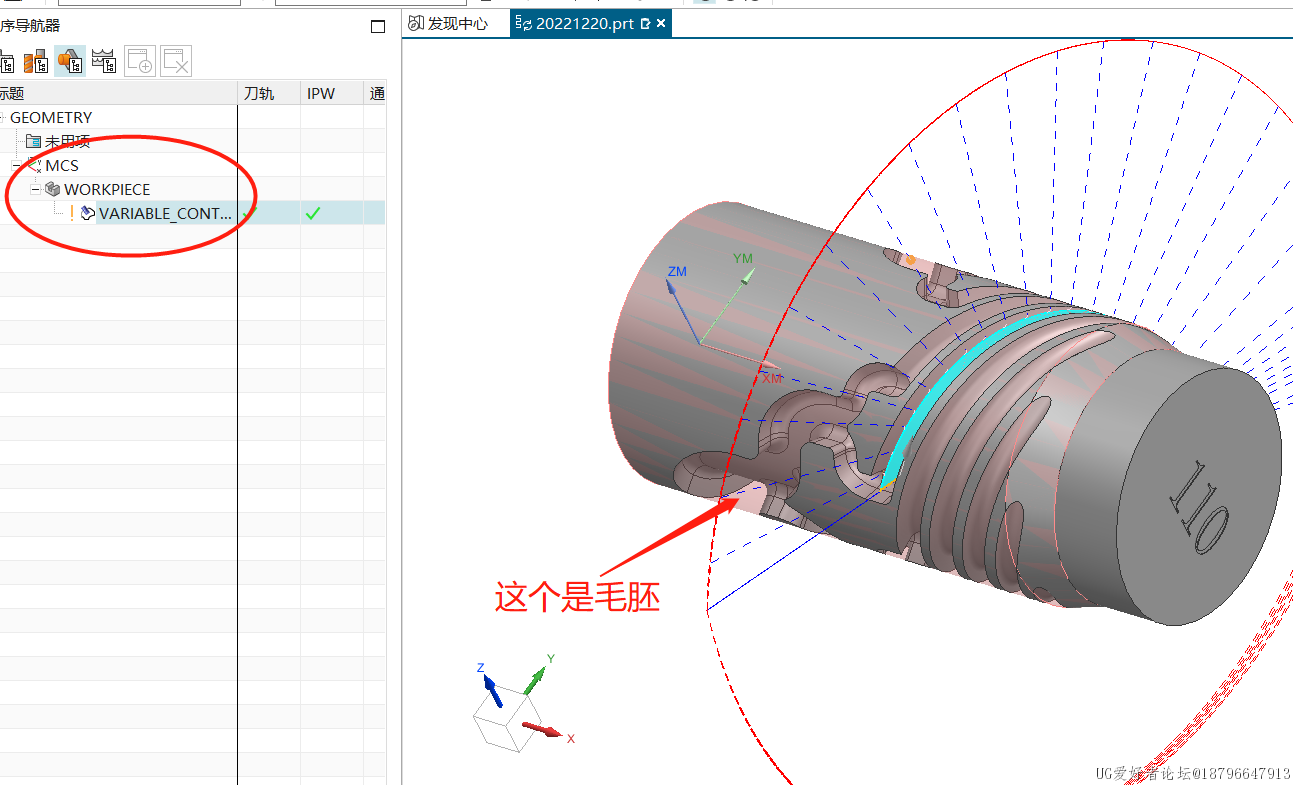This screenshot has width=1293, height=785.
Task: Select the 未用项 tree item
Action: point(68,141)
